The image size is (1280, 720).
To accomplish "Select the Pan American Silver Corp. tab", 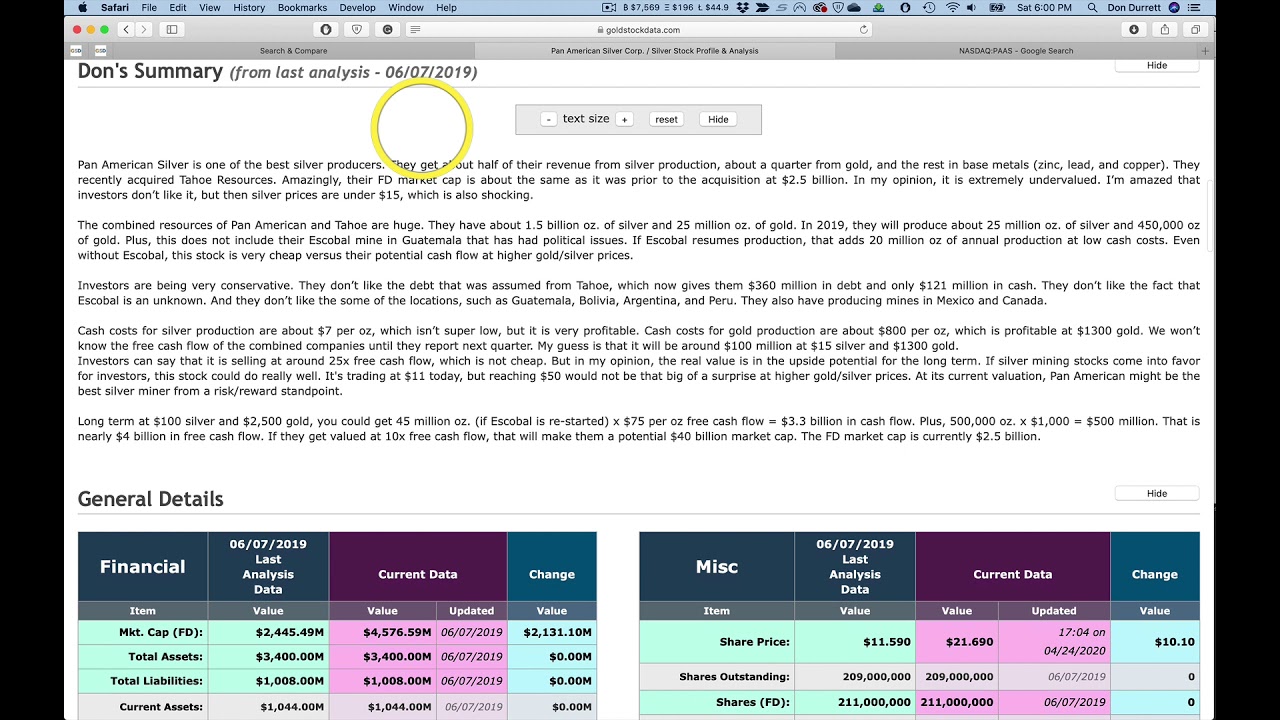I will pos(655,50).
